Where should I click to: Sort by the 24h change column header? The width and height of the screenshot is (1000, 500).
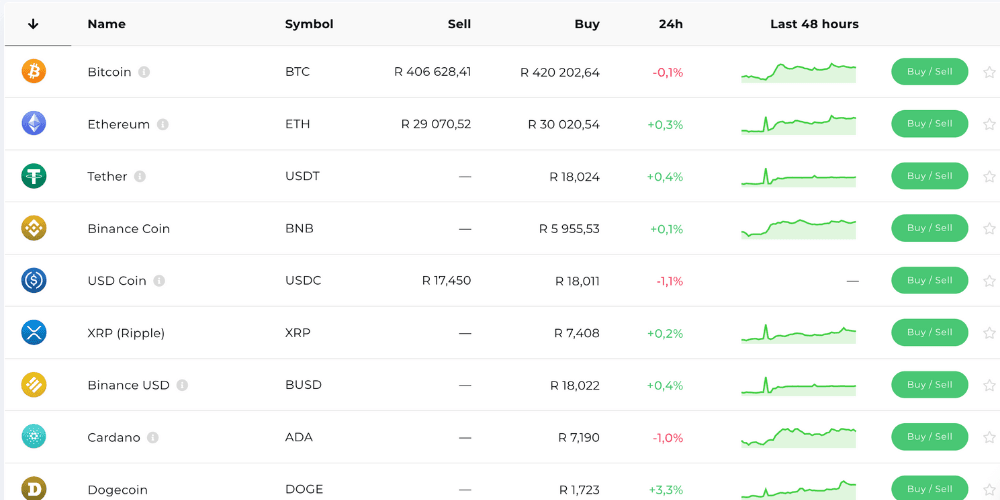(x=670, y=24)
